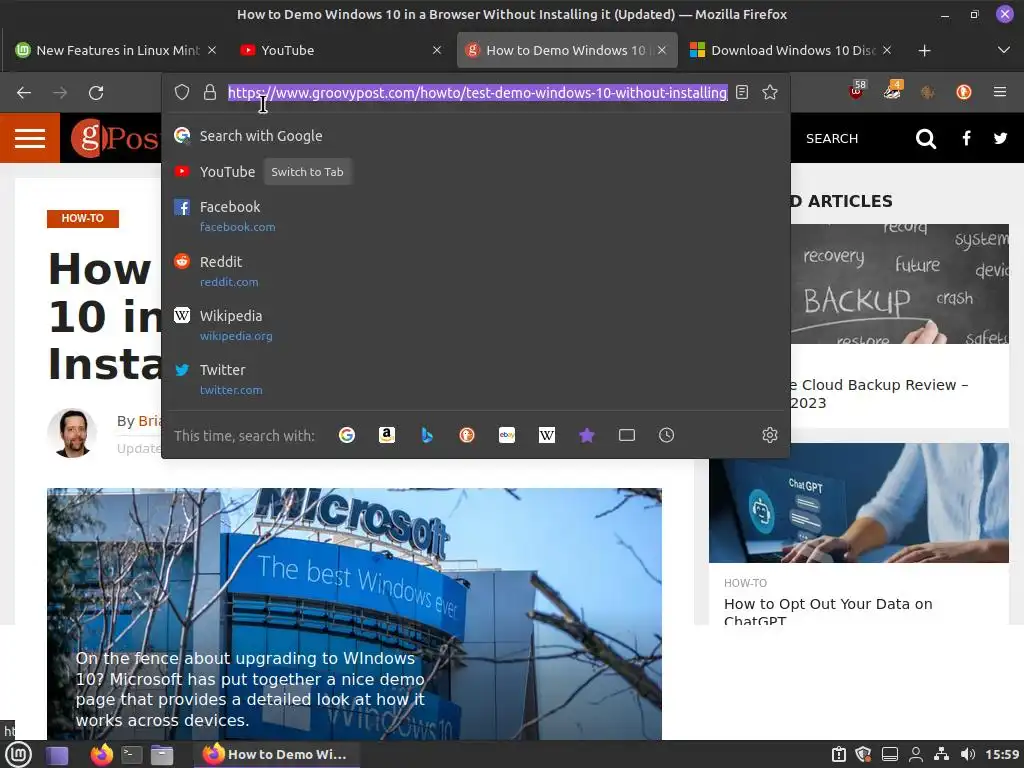Launch Terminal from the taskbar
This screenshot has height=768, width=1024.
[x=132, y=756]
